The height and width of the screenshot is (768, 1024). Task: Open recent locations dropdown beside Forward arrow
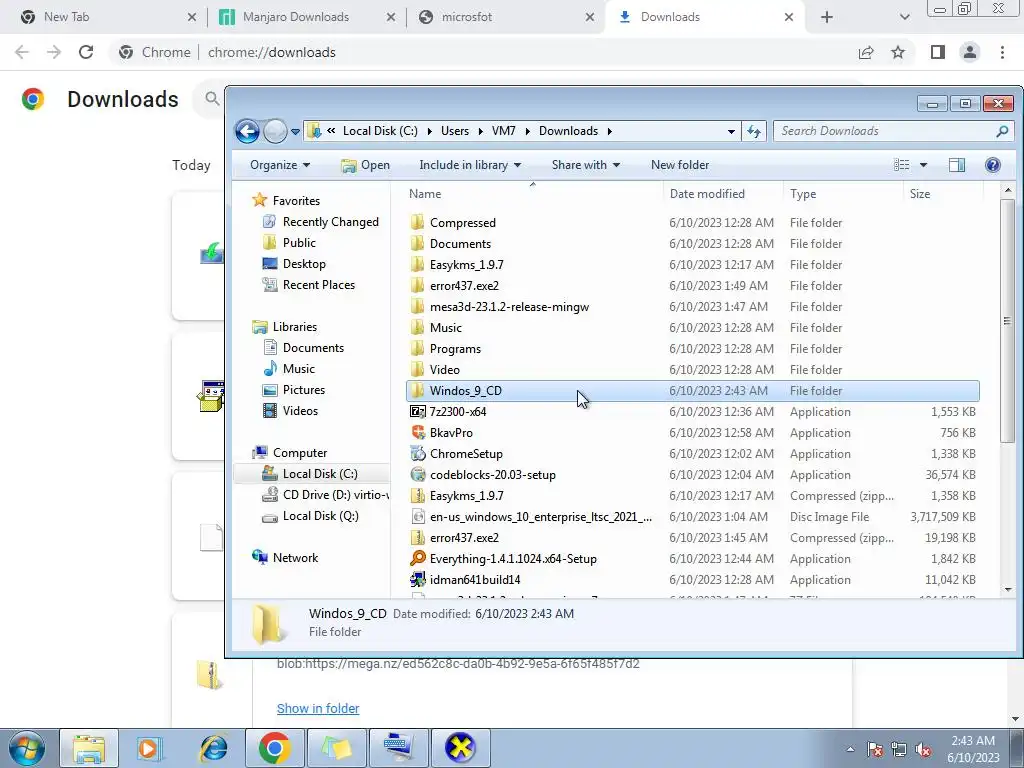click(295, 132)
